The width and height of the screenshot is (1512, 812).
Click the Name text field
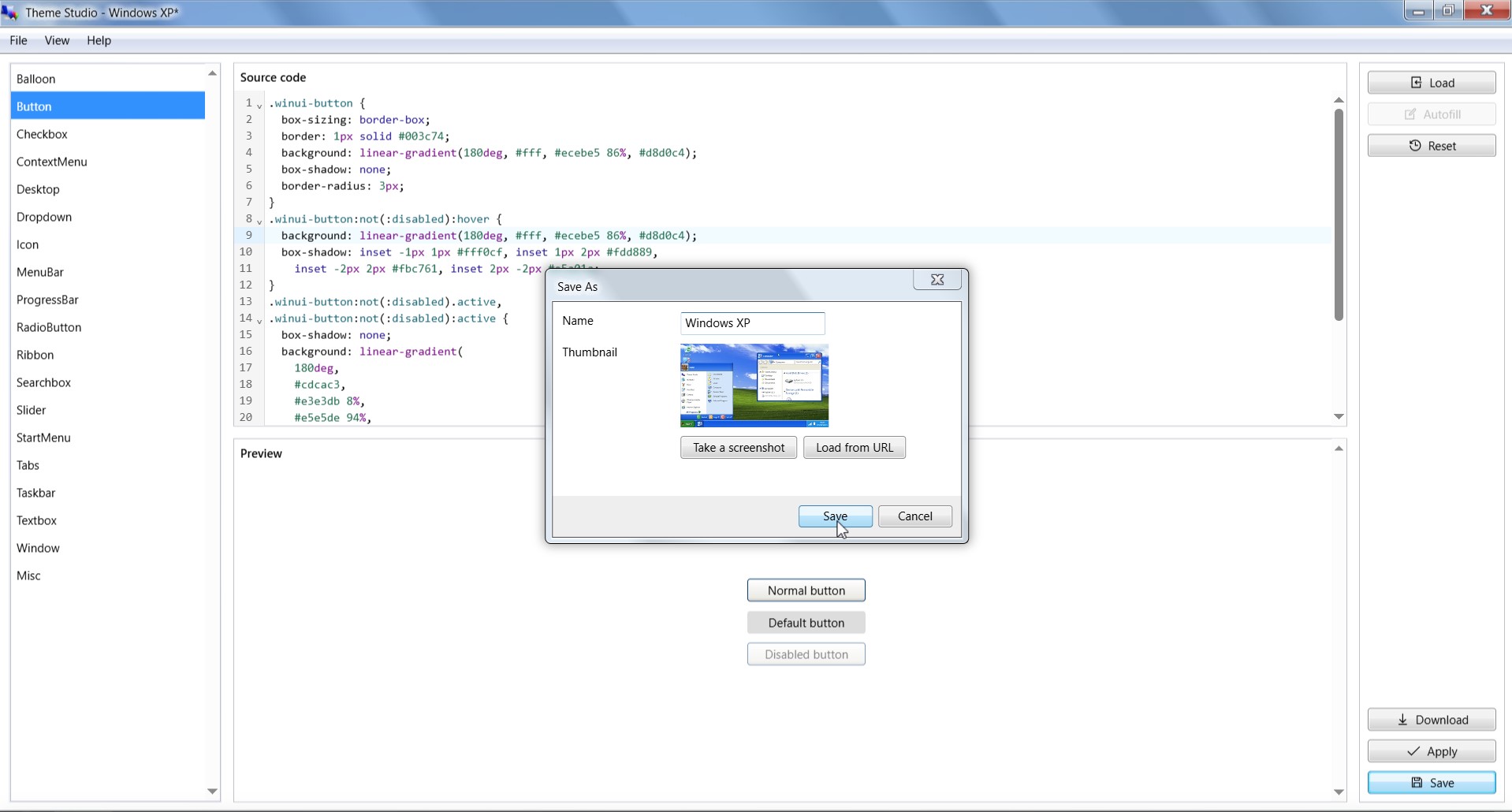[752, 323]
